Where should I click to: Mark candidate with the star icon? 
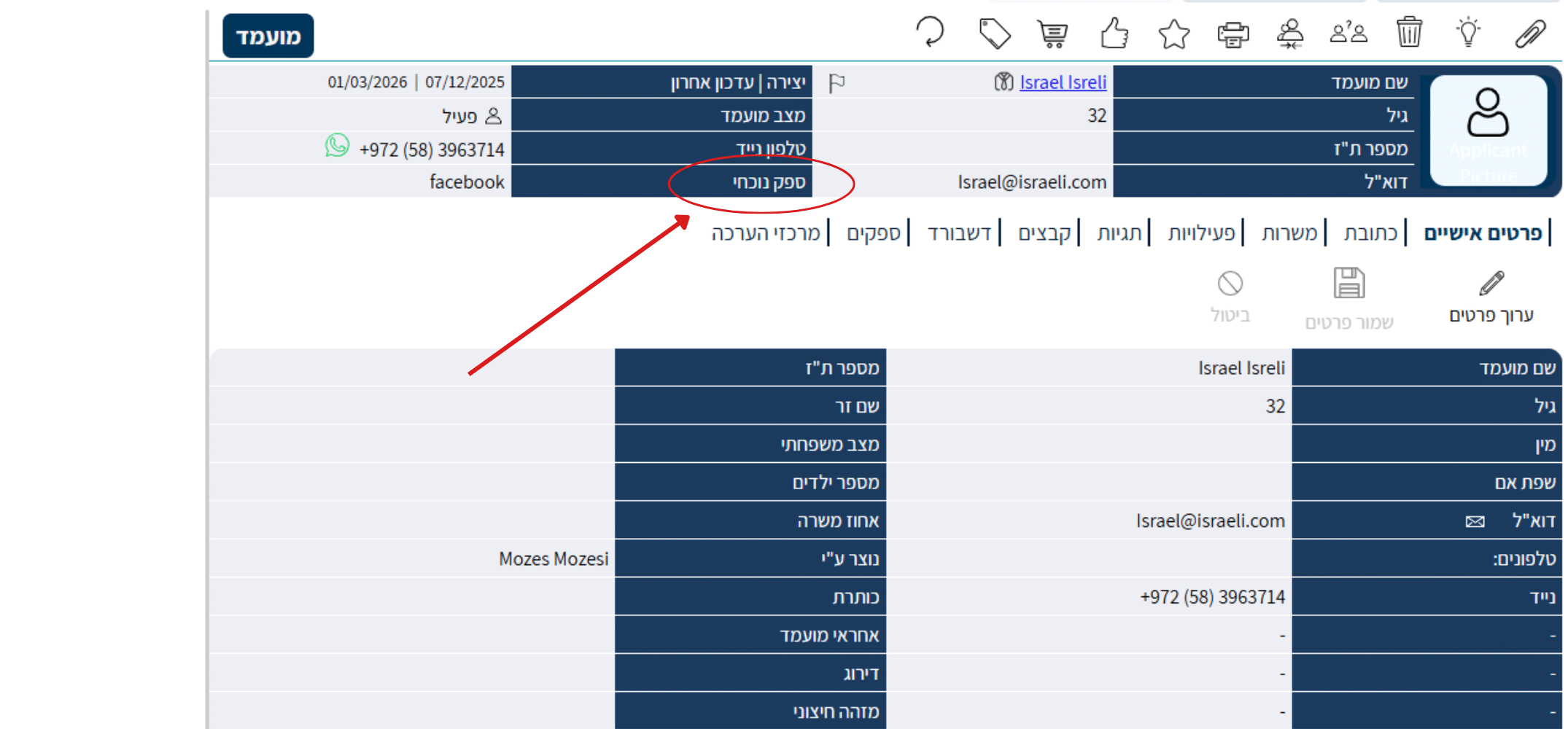click(x=1173, y=34)
